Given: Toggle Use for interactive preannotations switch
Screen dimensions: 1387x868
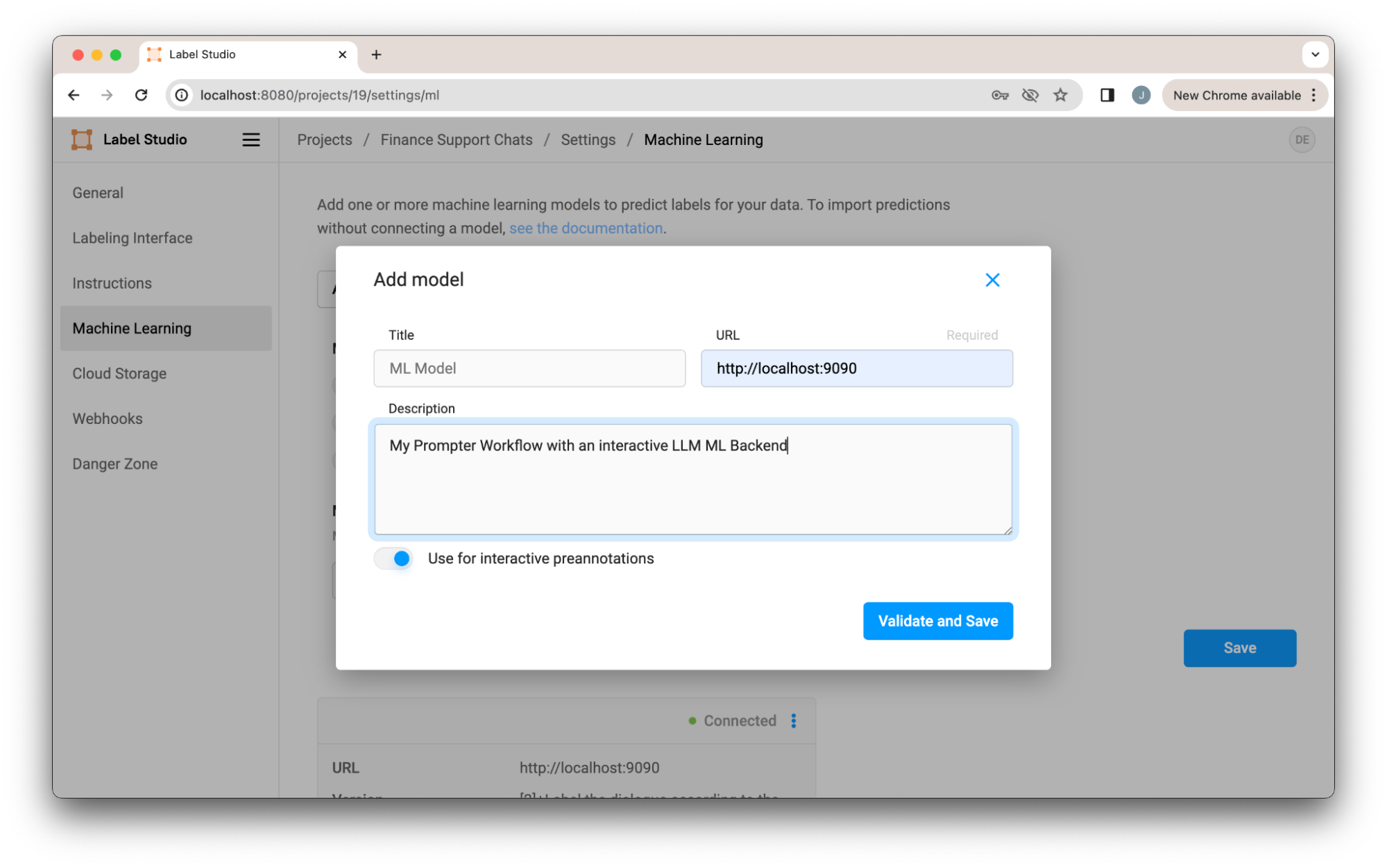Looking at the screenshot, I should click(x=394, y=559).
